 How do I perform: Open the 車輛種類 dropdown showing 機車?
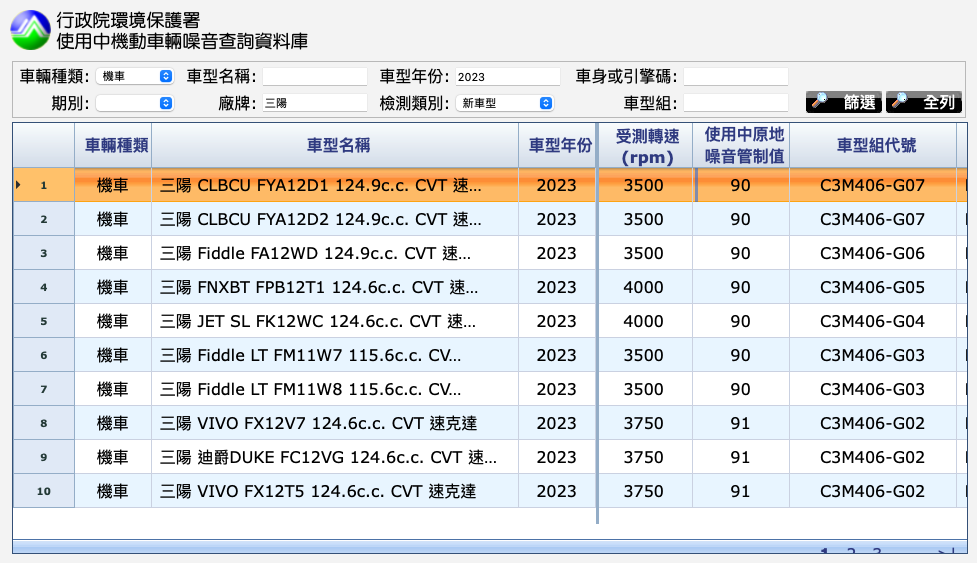(135, 76)
